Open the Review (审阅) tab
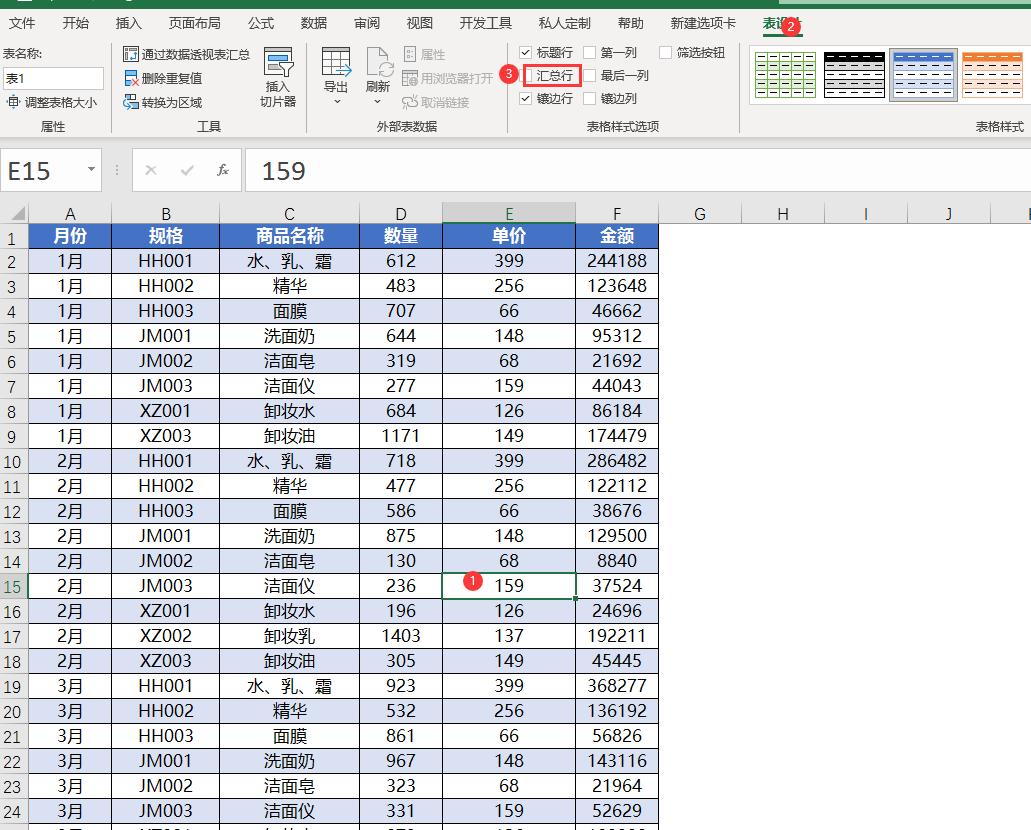Viewport: 1031px width, 830px height. click(367, 24)
